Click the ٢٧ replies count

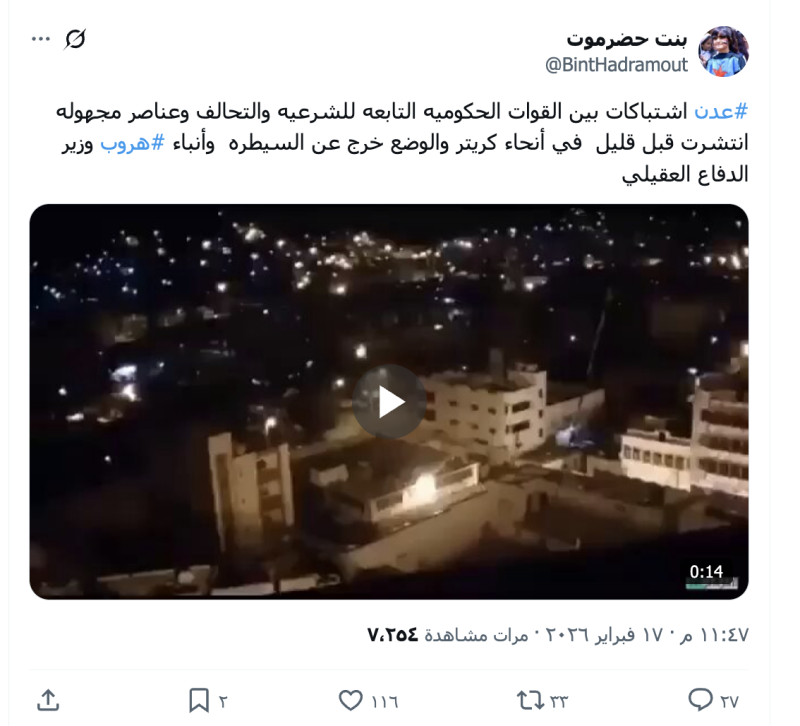tap(730, 702)
